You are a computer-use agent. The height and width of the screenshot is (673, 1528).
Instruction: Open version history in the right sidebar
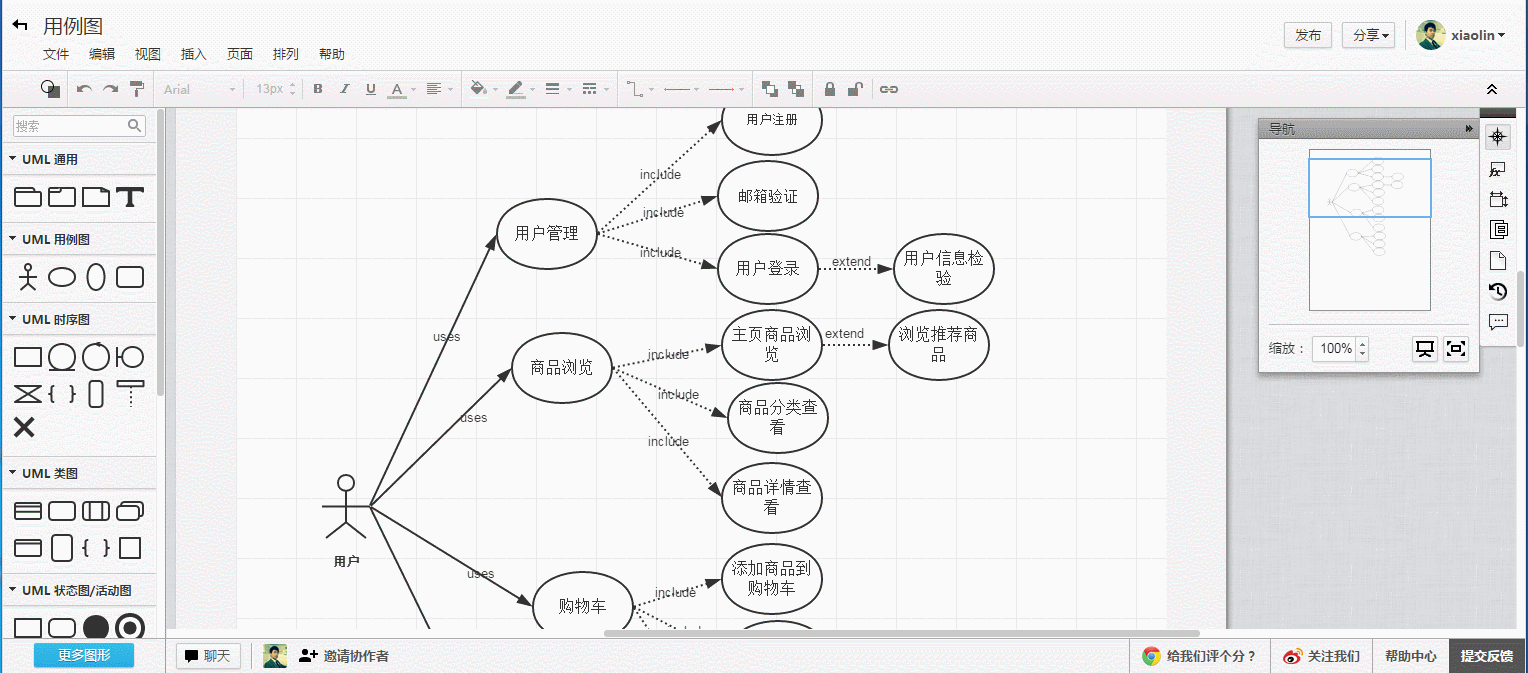1497,291
